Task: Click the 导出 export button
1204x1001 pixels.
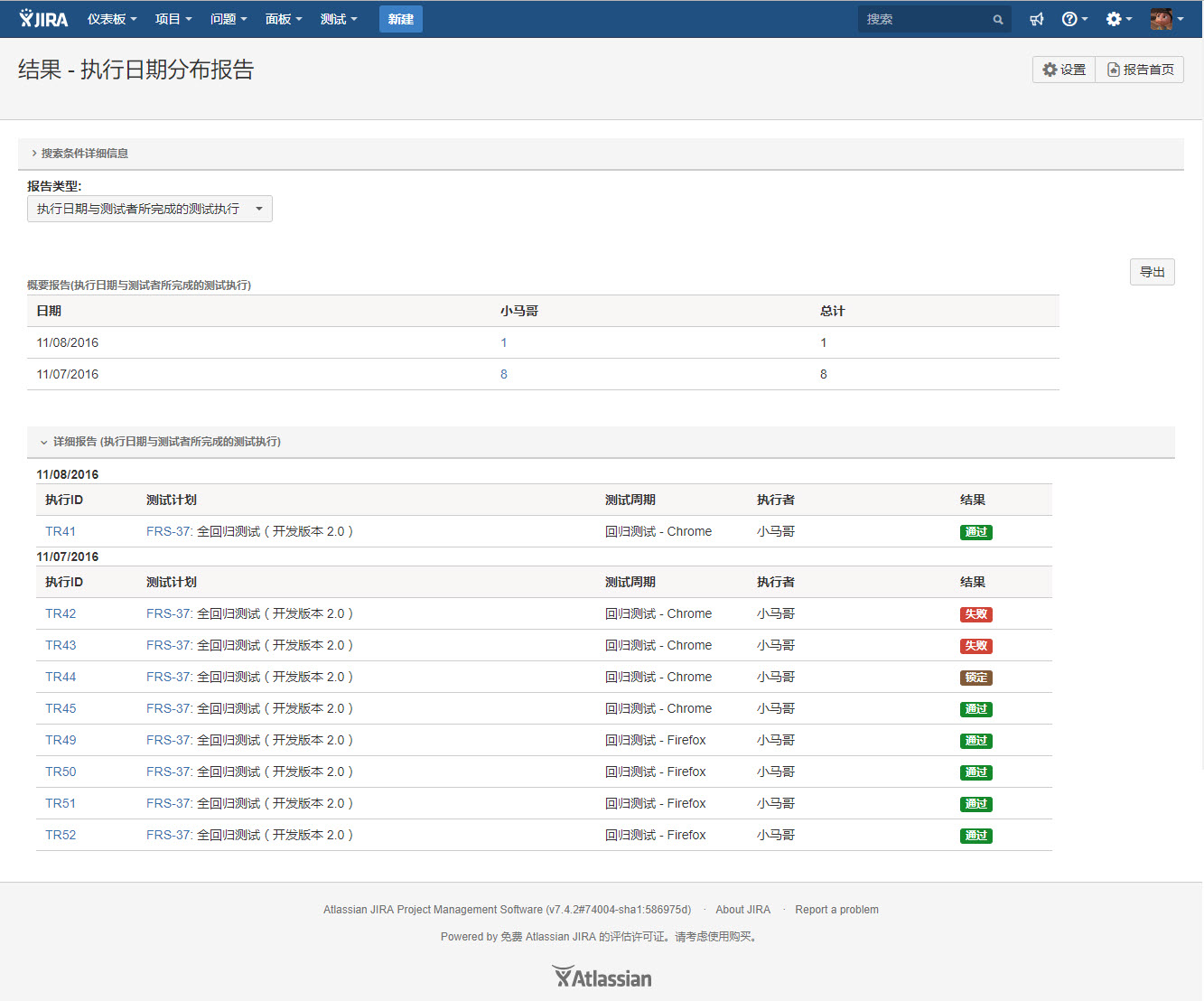Action: (1153, 272)
